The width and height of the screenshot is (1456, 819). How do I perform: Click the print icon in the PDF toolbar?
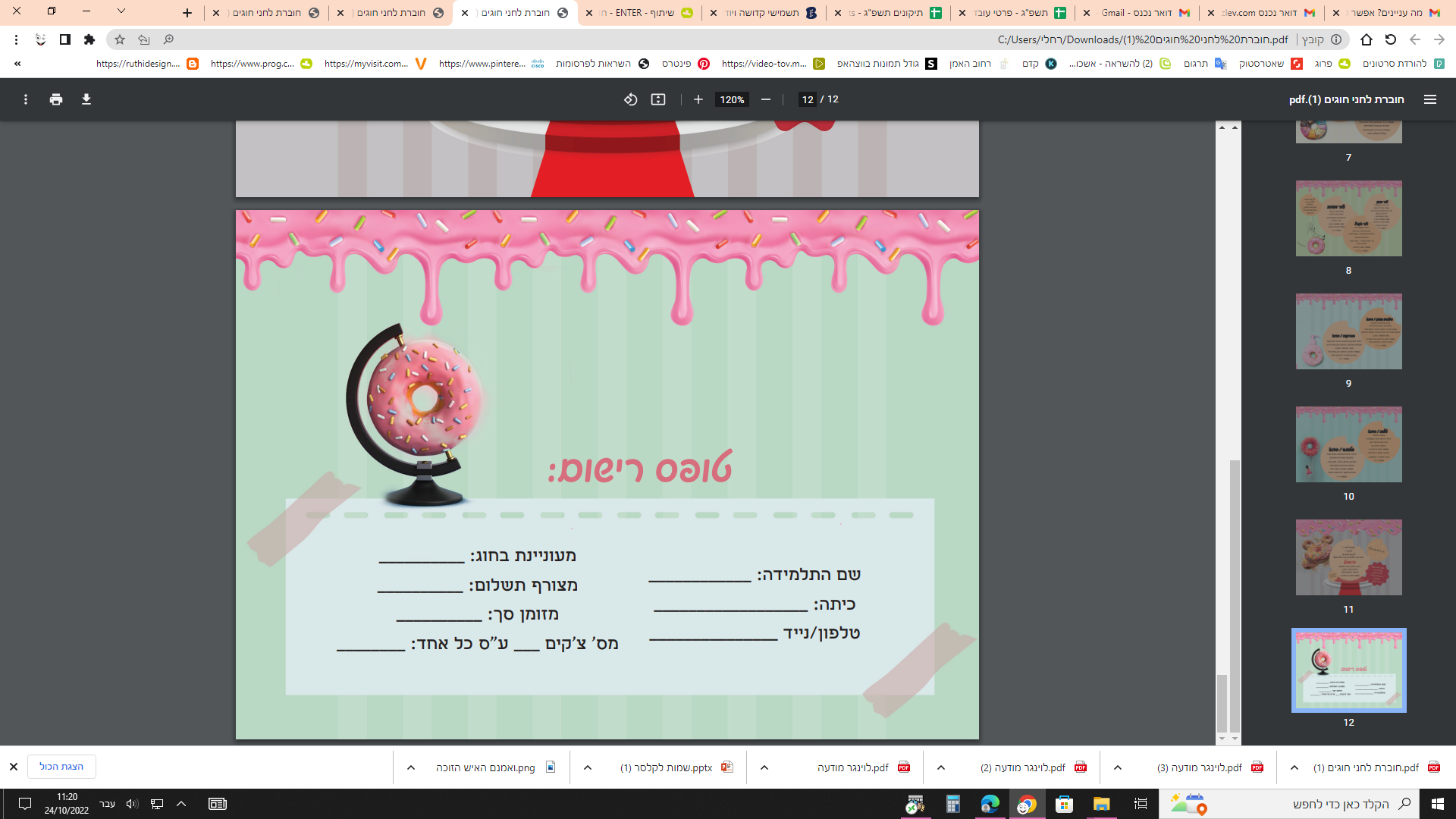coord(56,99)
